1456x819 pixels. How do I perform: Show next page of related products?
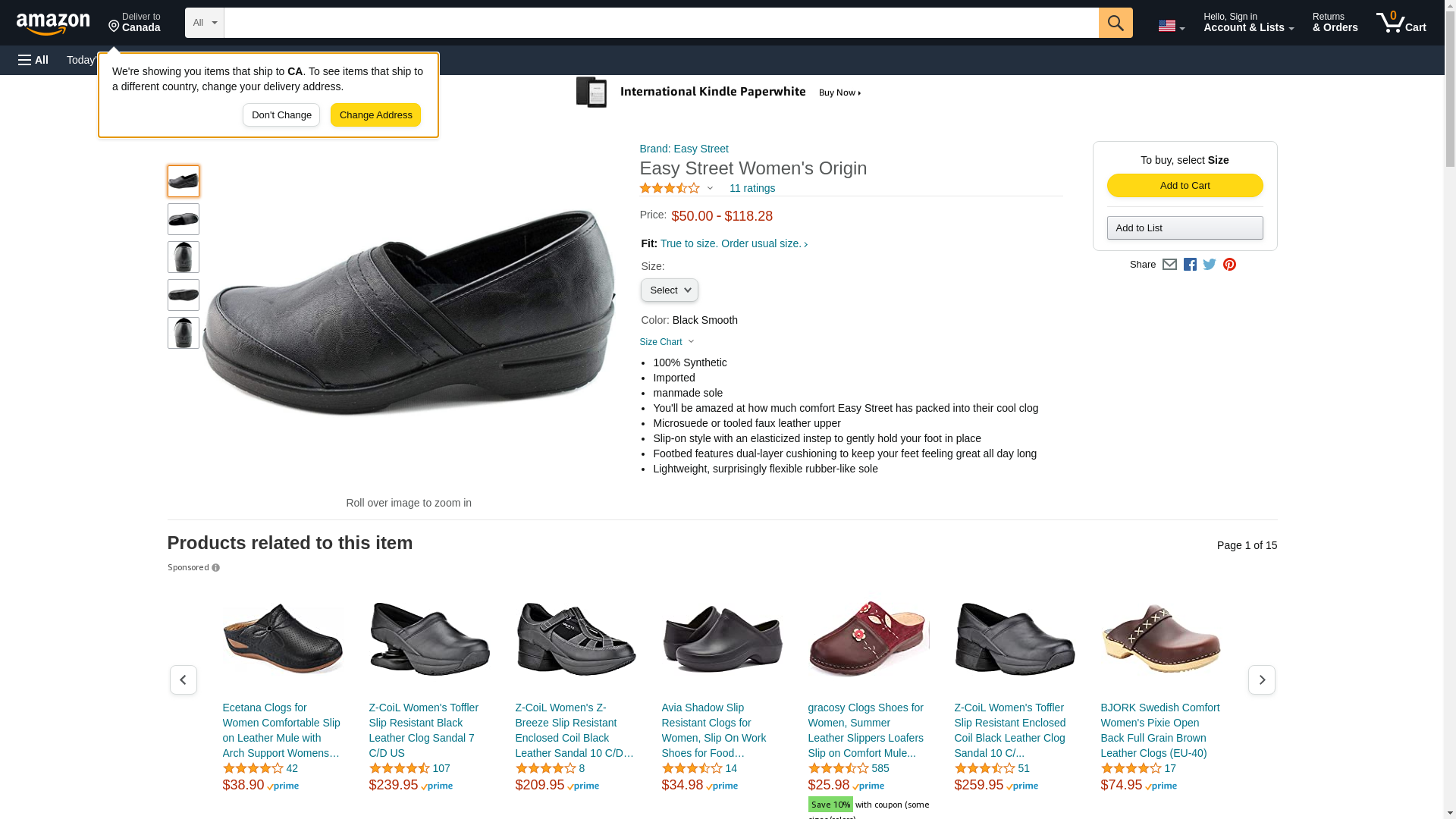click(1261, 680)
